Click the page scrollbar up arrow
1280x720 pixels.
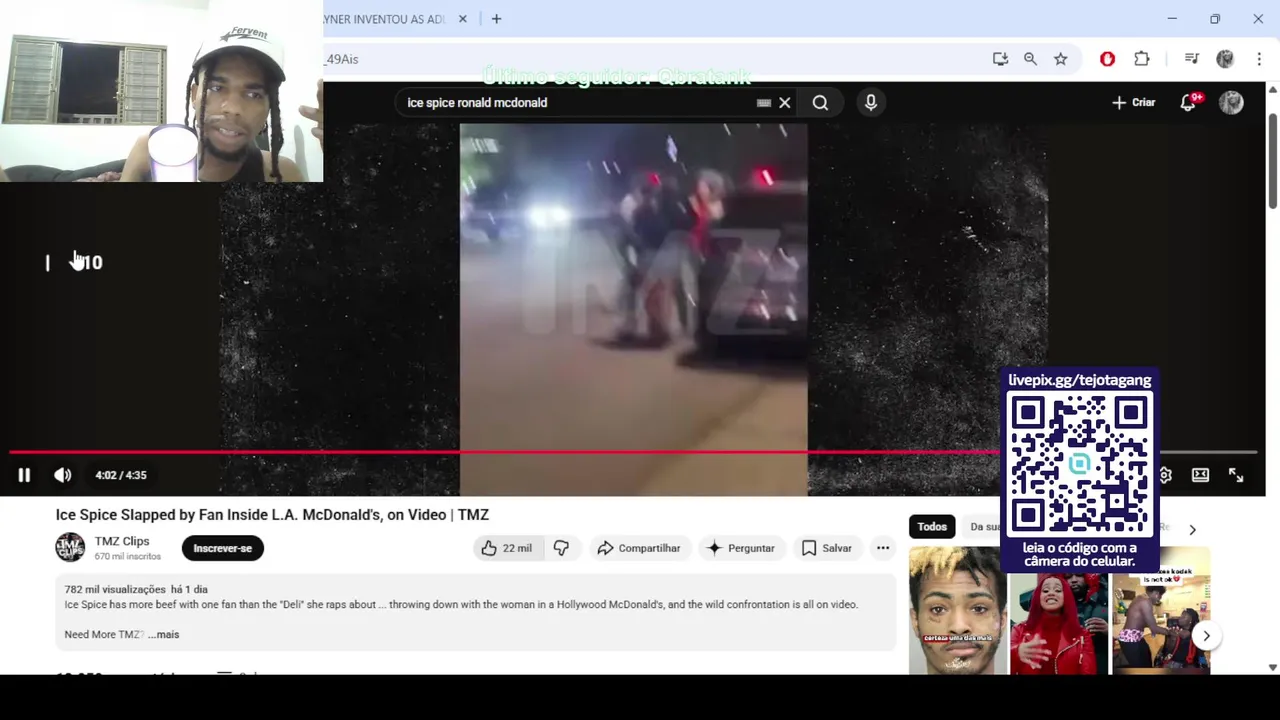pos(1273,88)
